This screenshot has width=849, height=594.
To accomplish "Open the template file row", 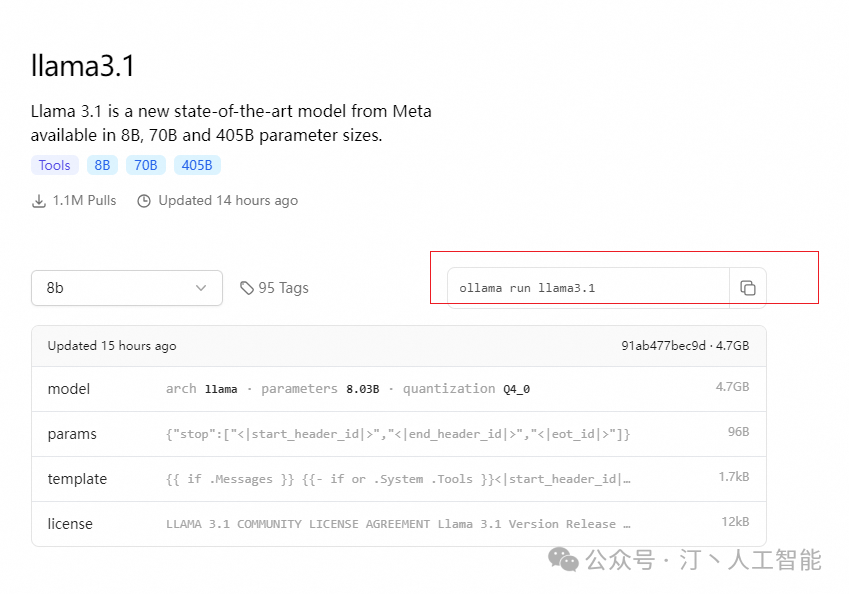I will (x=398, y=479).
